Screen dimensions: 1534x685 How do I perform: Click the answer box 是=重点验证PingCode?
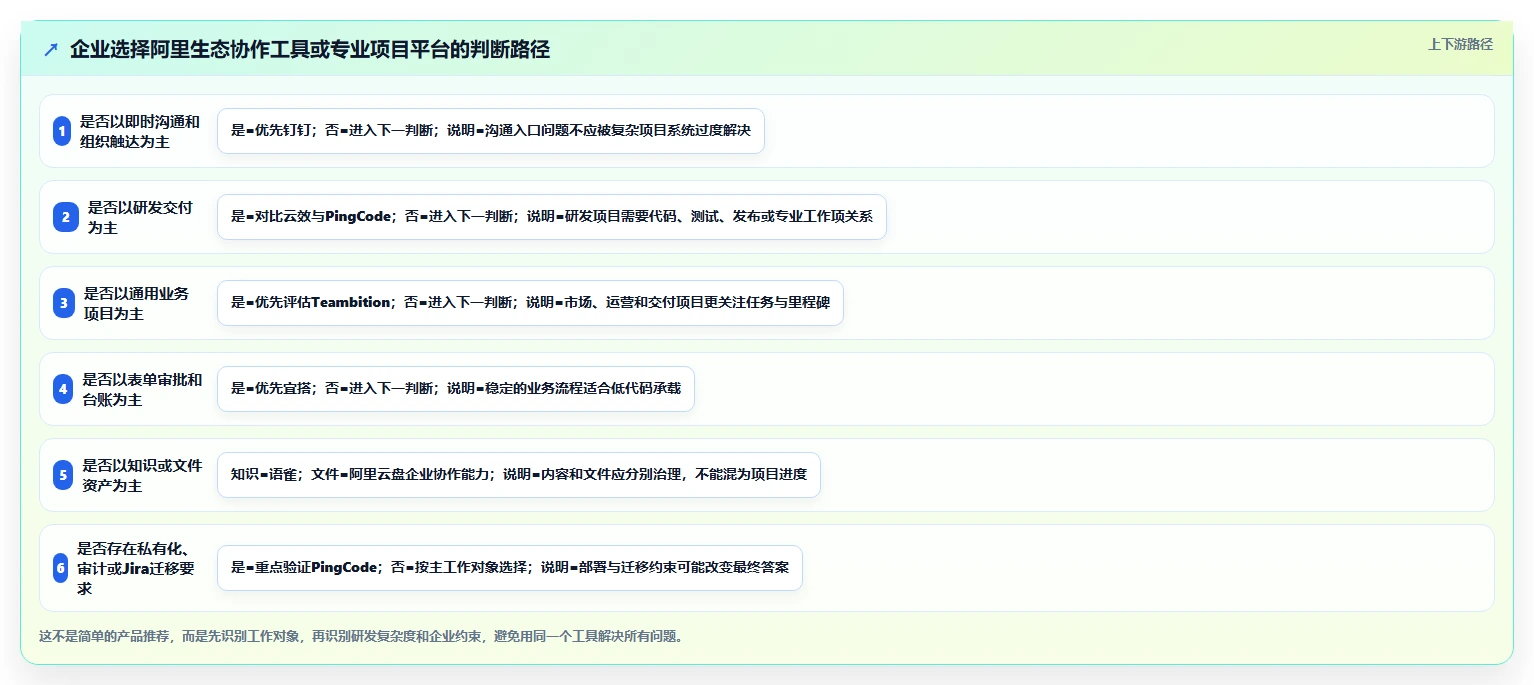point(510,568)
